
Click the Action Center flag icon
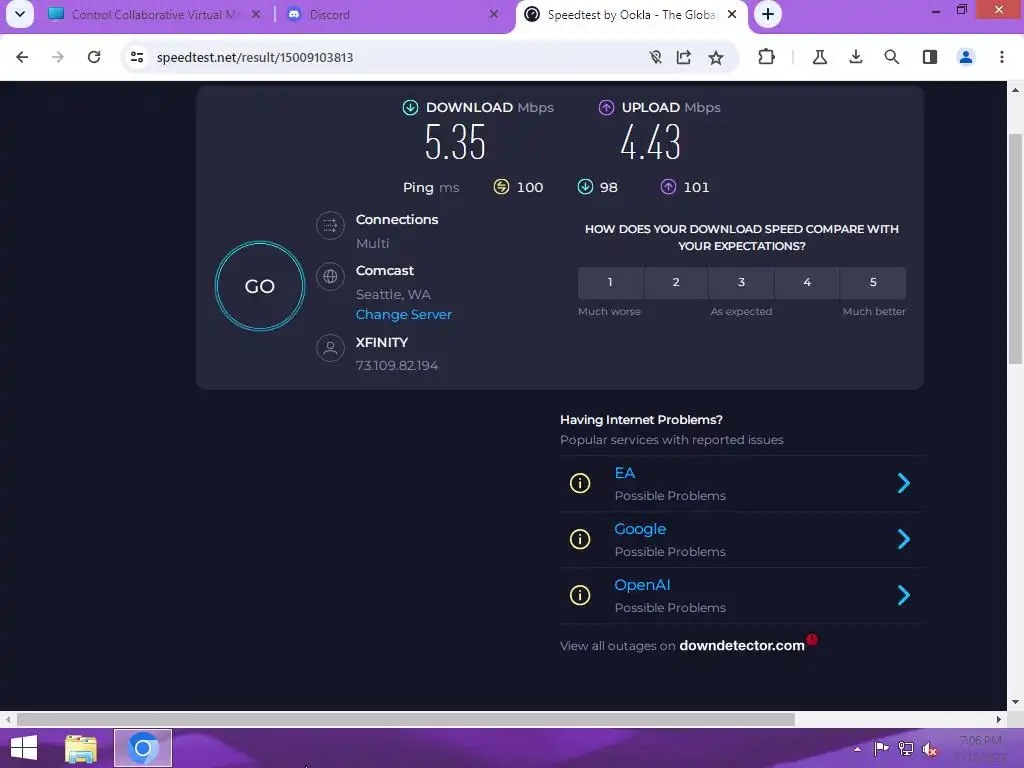[882, 749]
